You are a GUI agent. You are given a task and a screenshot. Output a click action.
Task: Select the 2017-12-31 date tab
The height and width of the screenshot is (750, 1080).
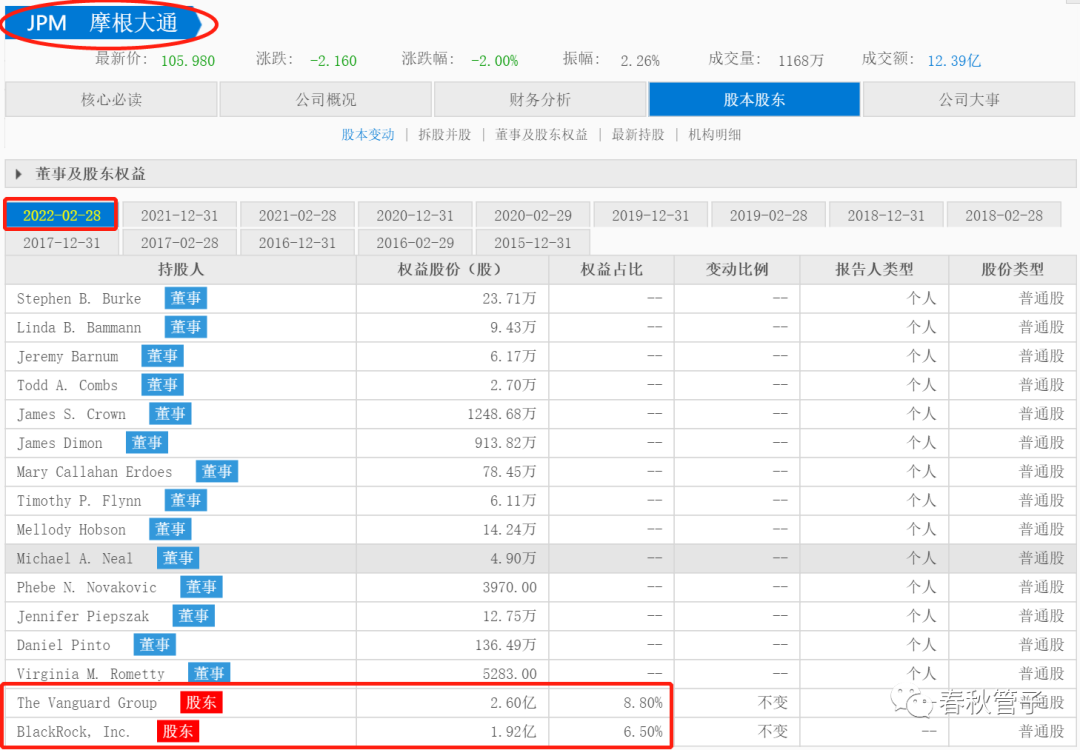pos(61,243)
